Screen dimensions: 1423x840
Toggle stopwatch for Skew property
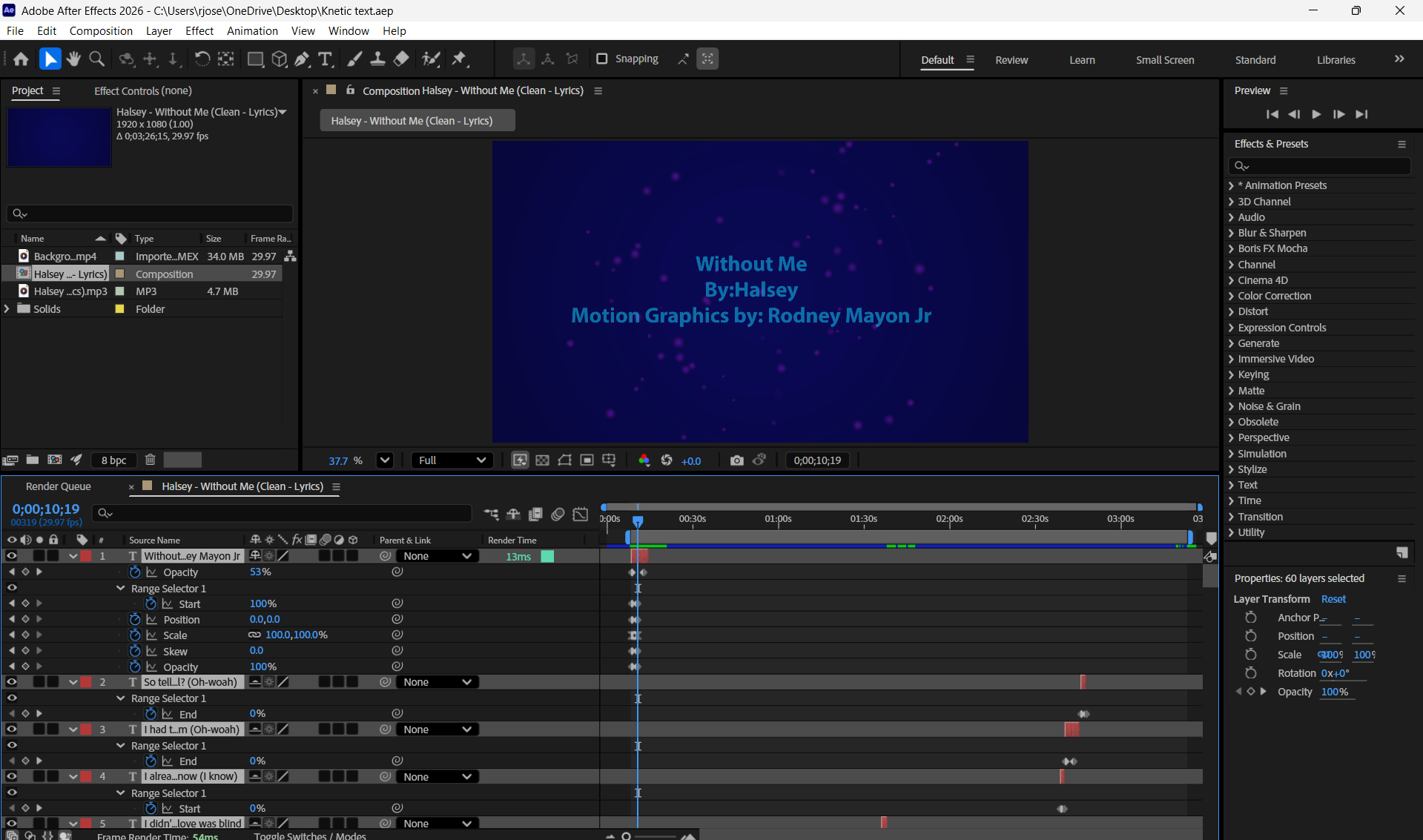pos(135,651)
